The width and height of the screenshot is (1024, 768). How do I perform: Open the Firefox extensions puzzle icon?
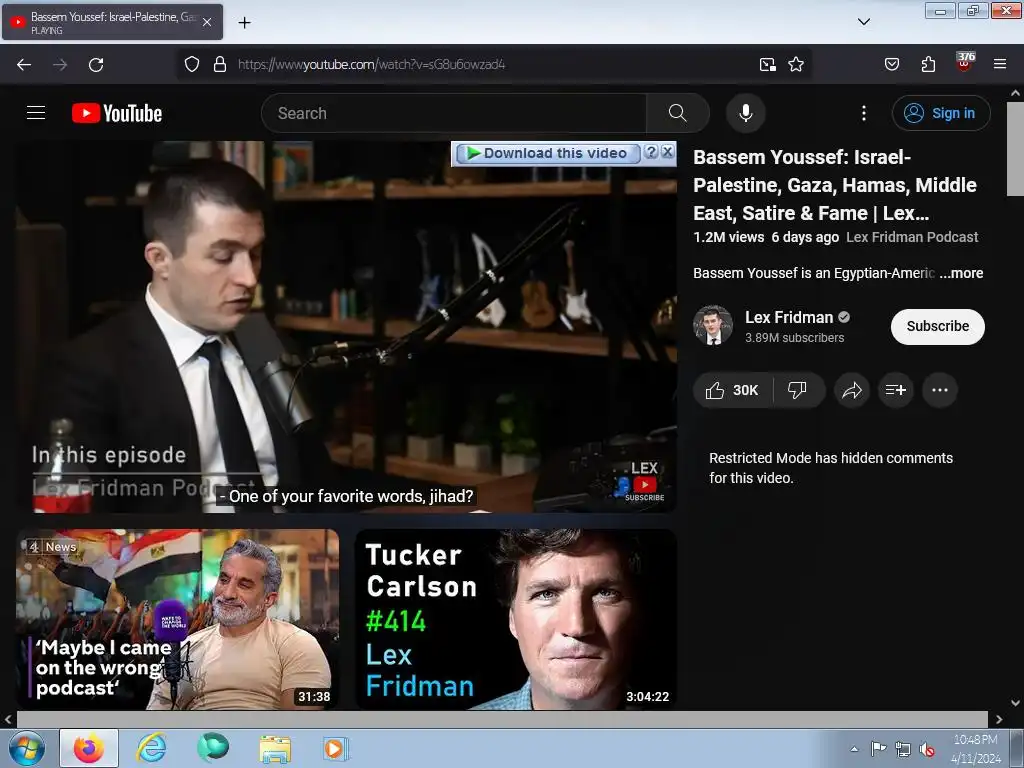pyautogui.click(x=928, y=64)
